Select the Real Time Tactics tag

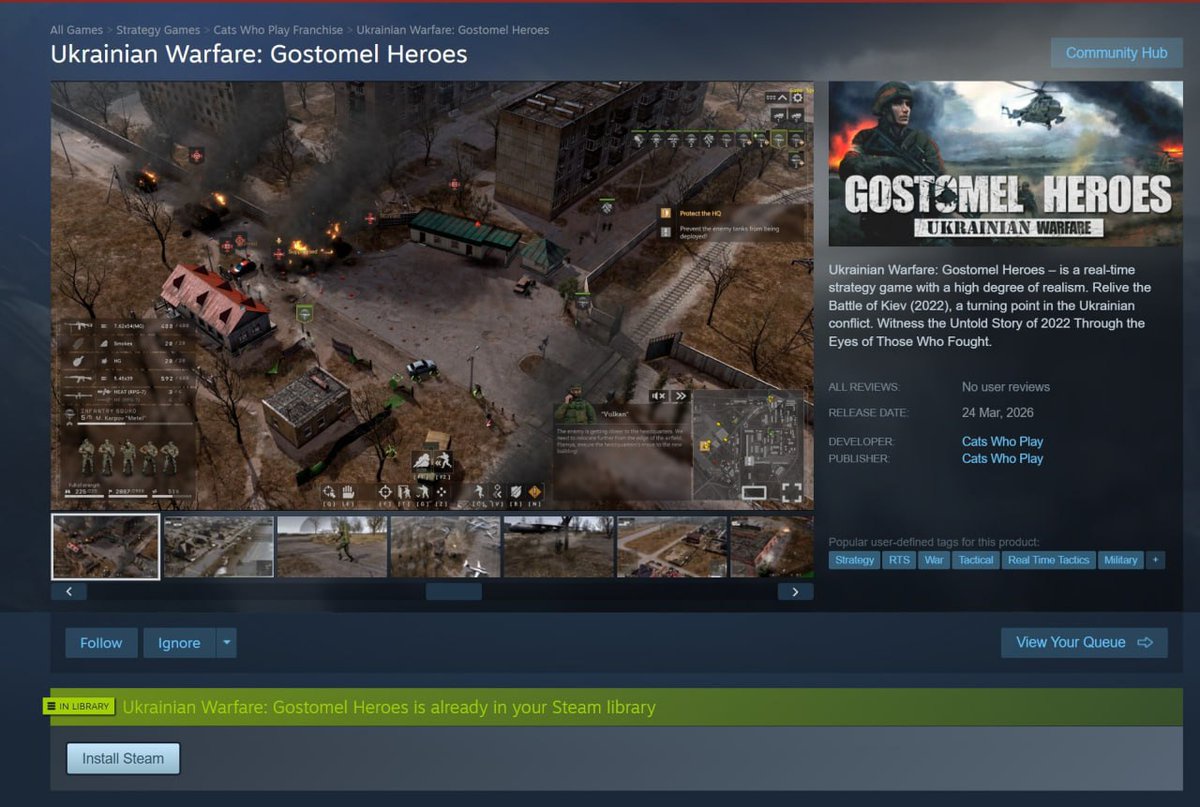[x=1048, y=560]
